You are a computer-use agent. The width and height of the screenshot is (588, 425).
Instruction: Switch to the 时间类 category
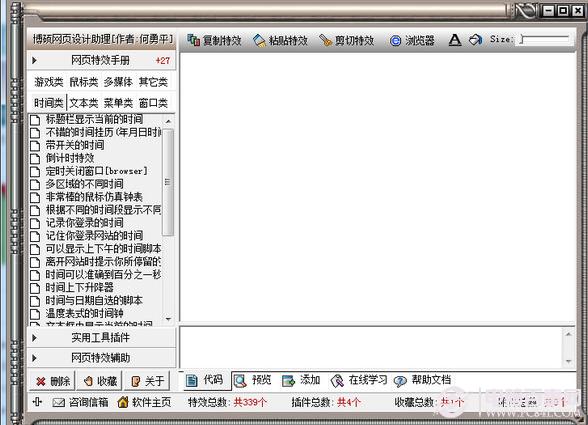[49, 102]
